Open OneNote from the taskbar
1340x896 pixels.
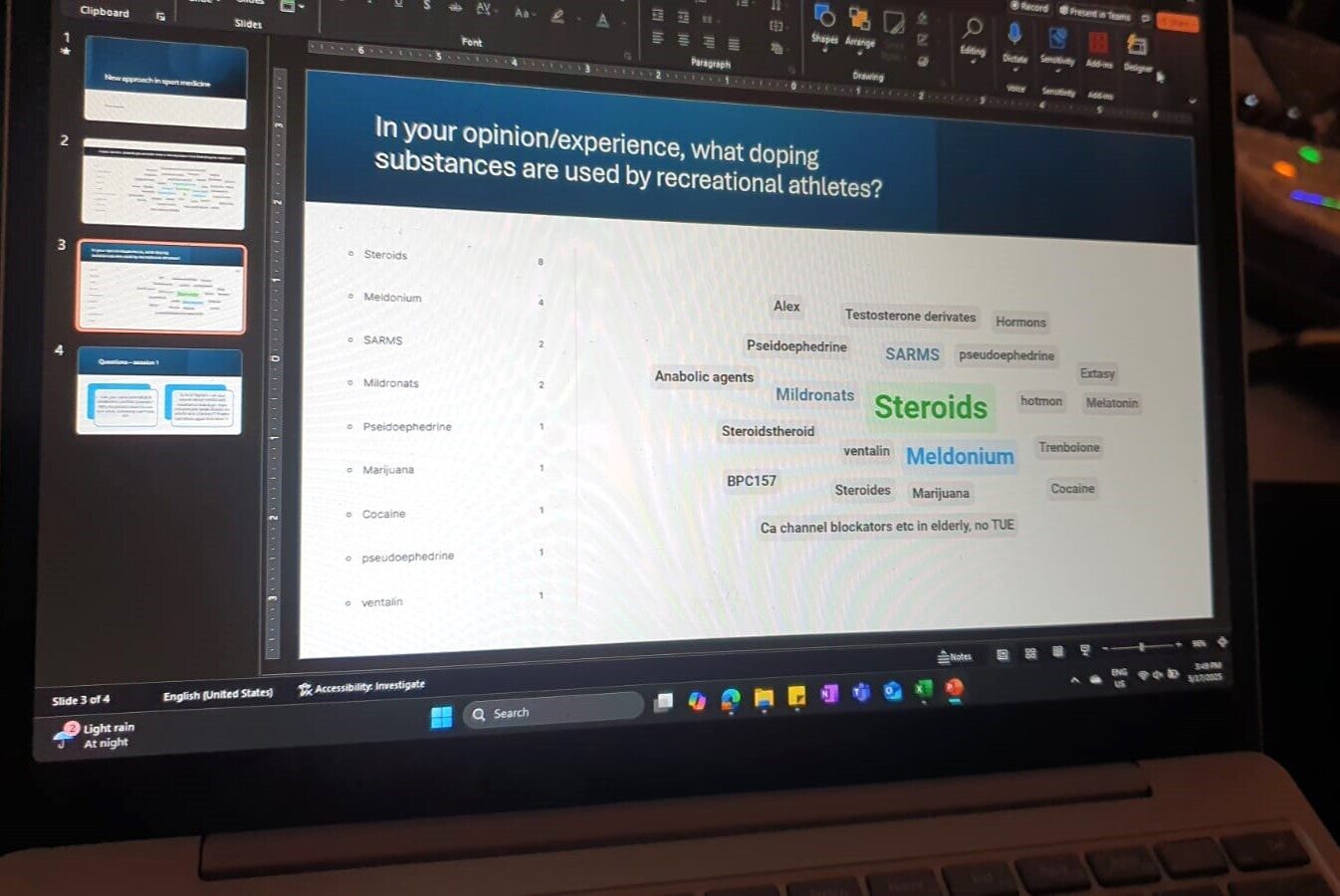pos(828,694)
